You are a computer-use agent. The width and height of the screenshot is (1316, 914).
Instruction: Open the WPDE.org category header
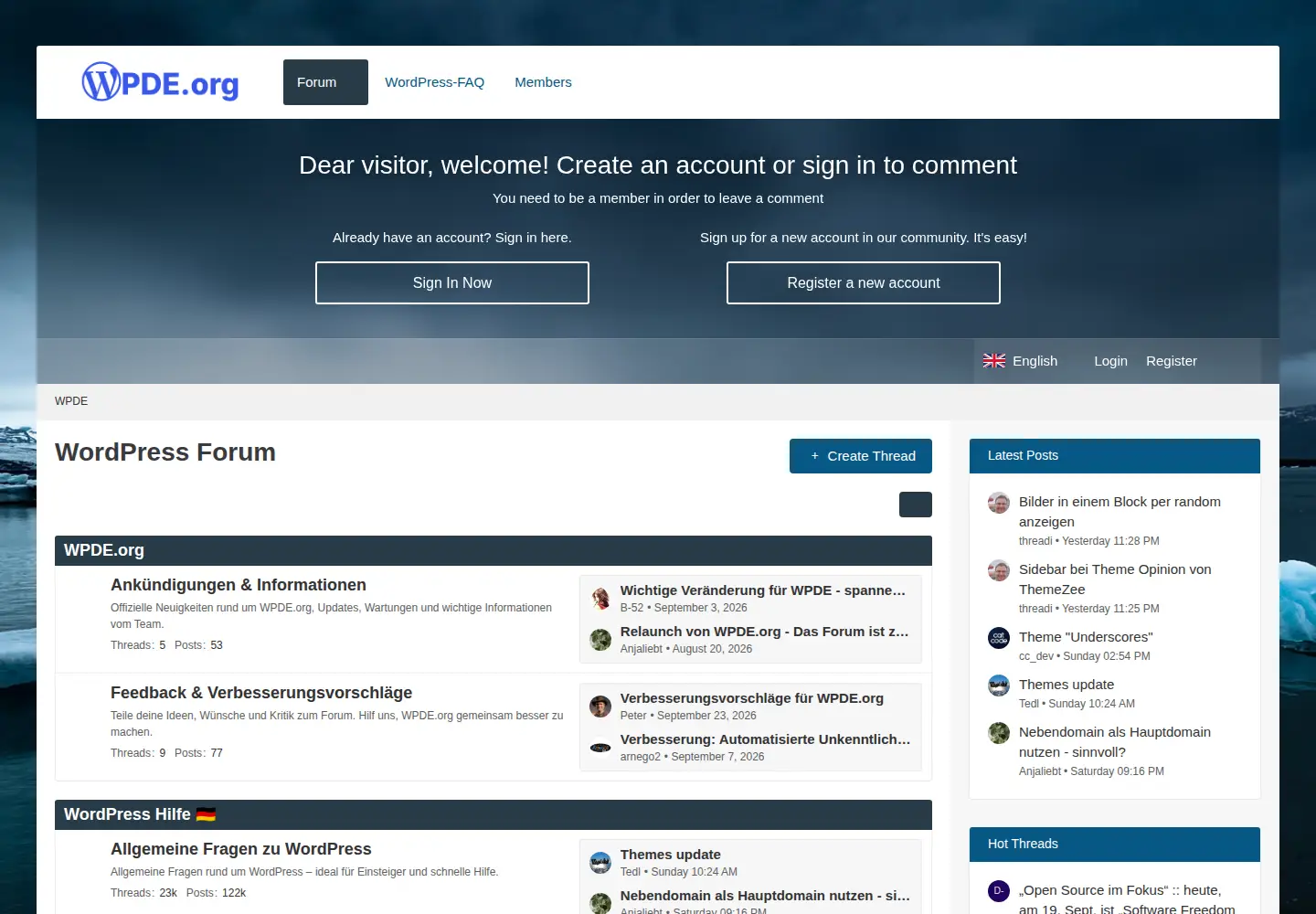(104, 550)
